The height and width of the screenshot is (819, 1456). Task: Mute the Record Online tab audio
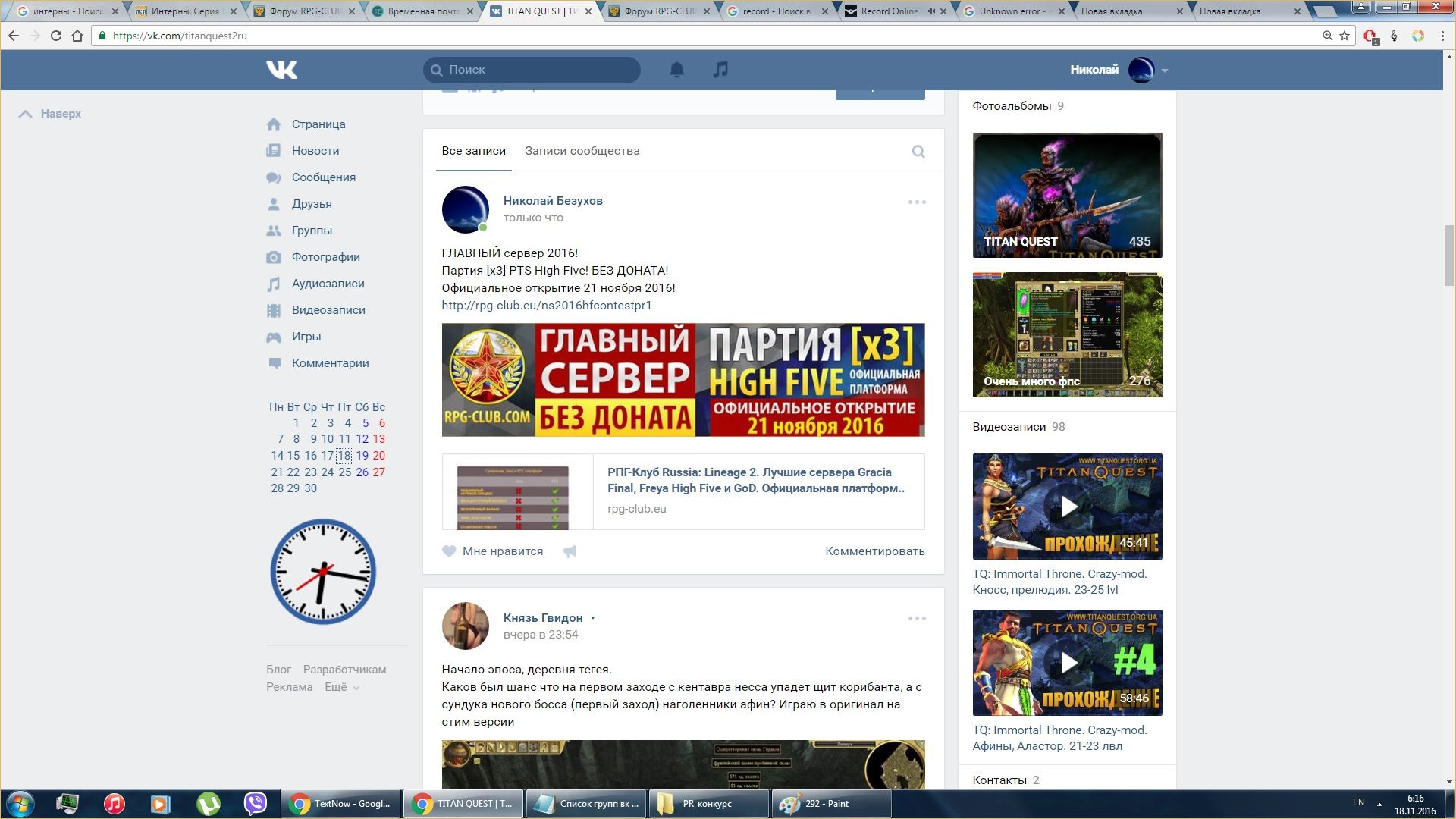[x=931, y=11]
